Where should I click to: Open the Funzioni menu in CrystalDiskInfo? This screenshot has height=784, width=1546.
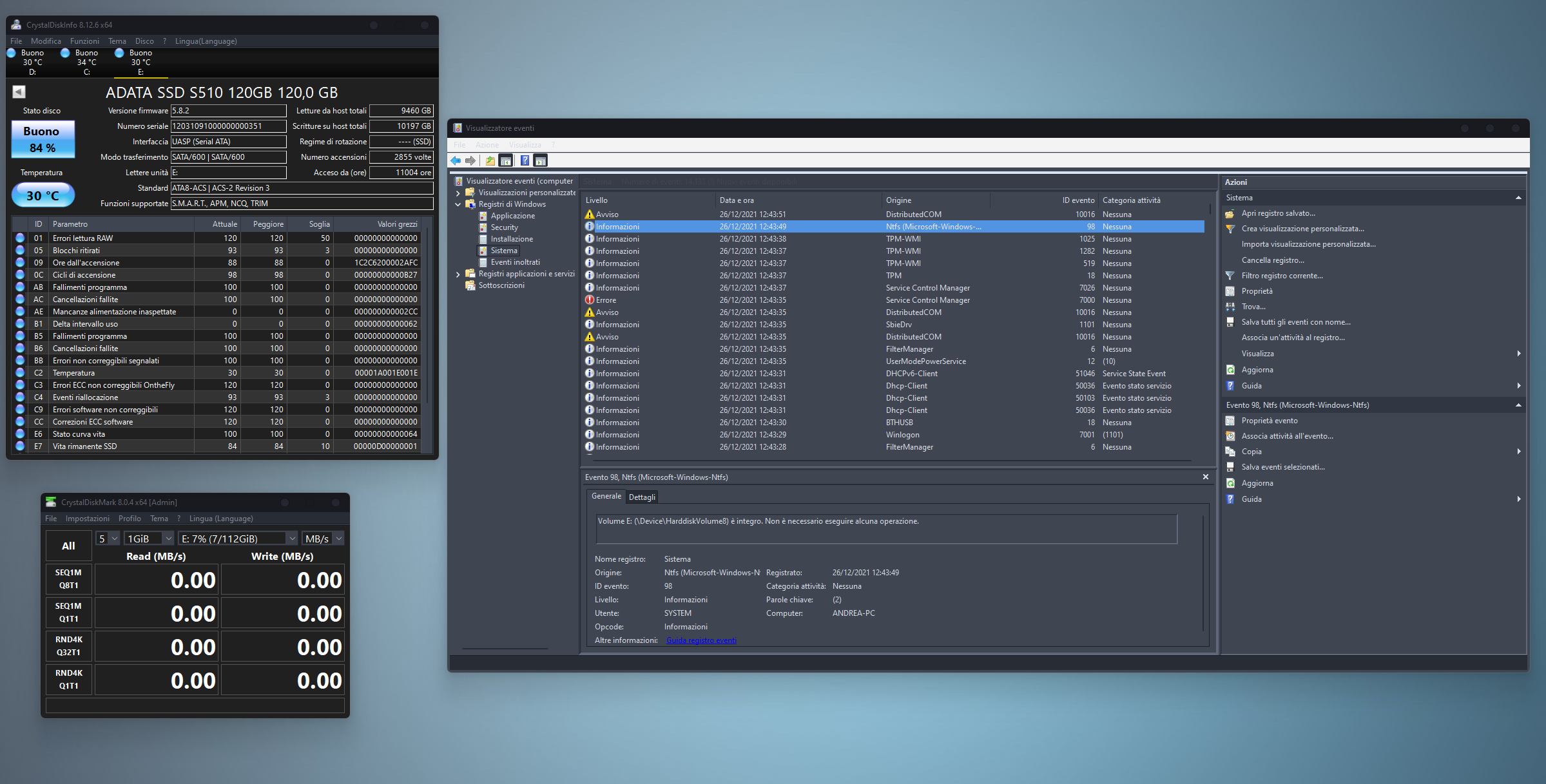pyautogui.click(x=84, y=41)
